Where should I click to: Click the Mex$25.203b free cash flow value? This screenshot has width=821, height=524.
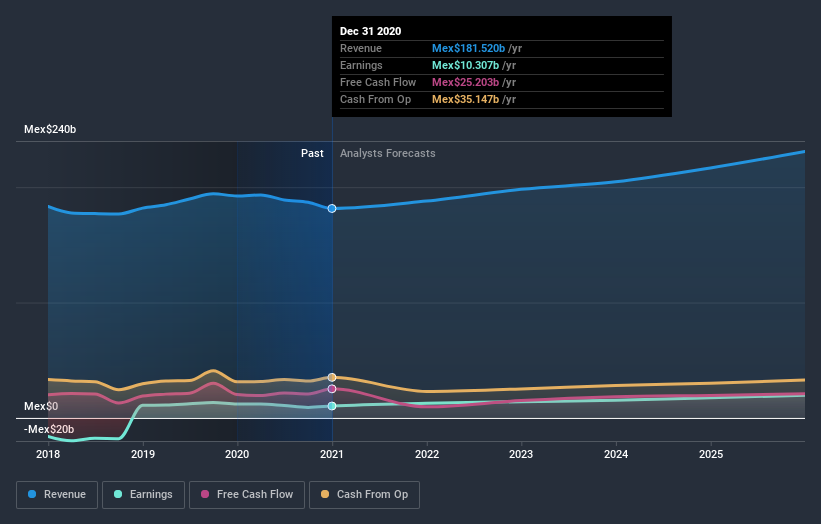pos(465,82)
